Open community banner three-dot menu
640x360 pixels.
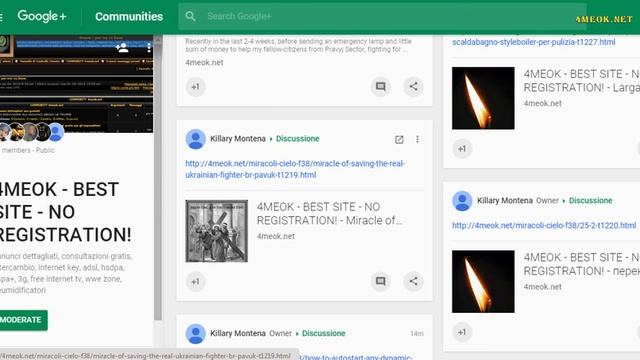[x=149, y=48]
